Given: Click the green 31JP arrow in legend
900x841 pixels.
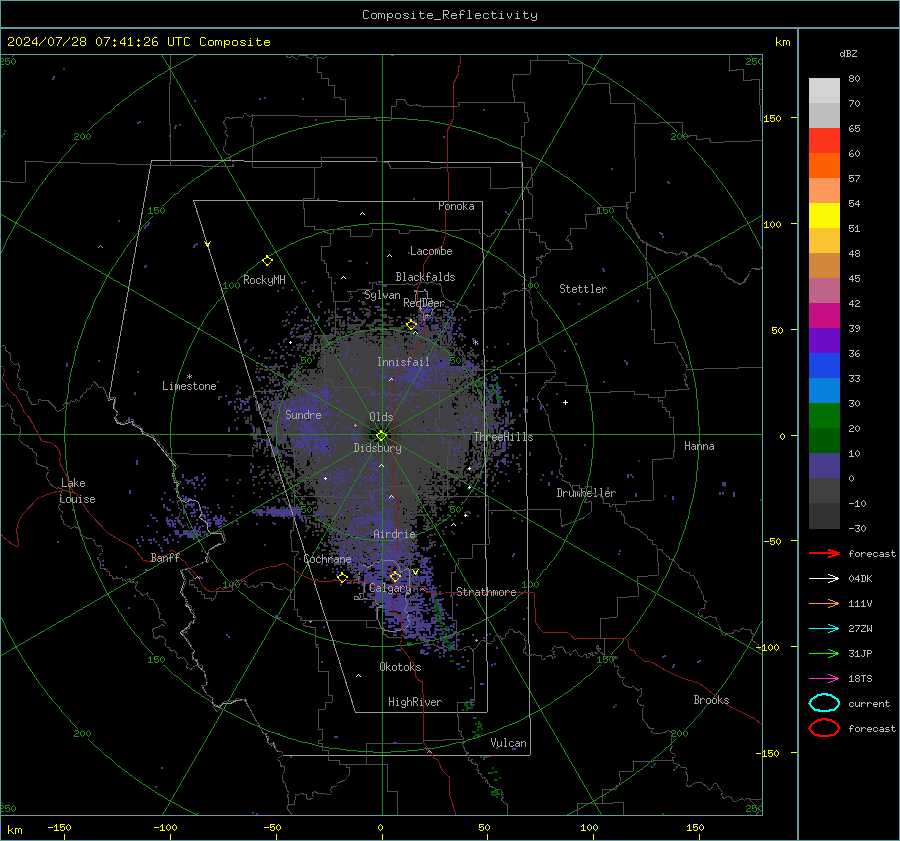Looking at the screenshot, I should click(824, 653).
